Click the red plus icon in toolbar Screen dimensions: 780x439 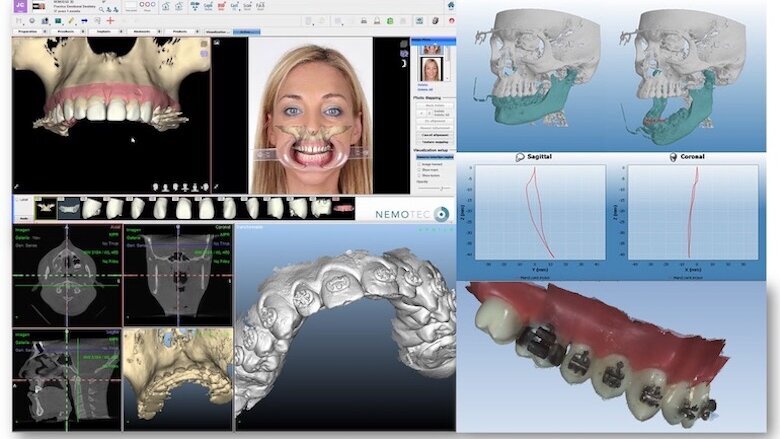click(x=110, y=20)
